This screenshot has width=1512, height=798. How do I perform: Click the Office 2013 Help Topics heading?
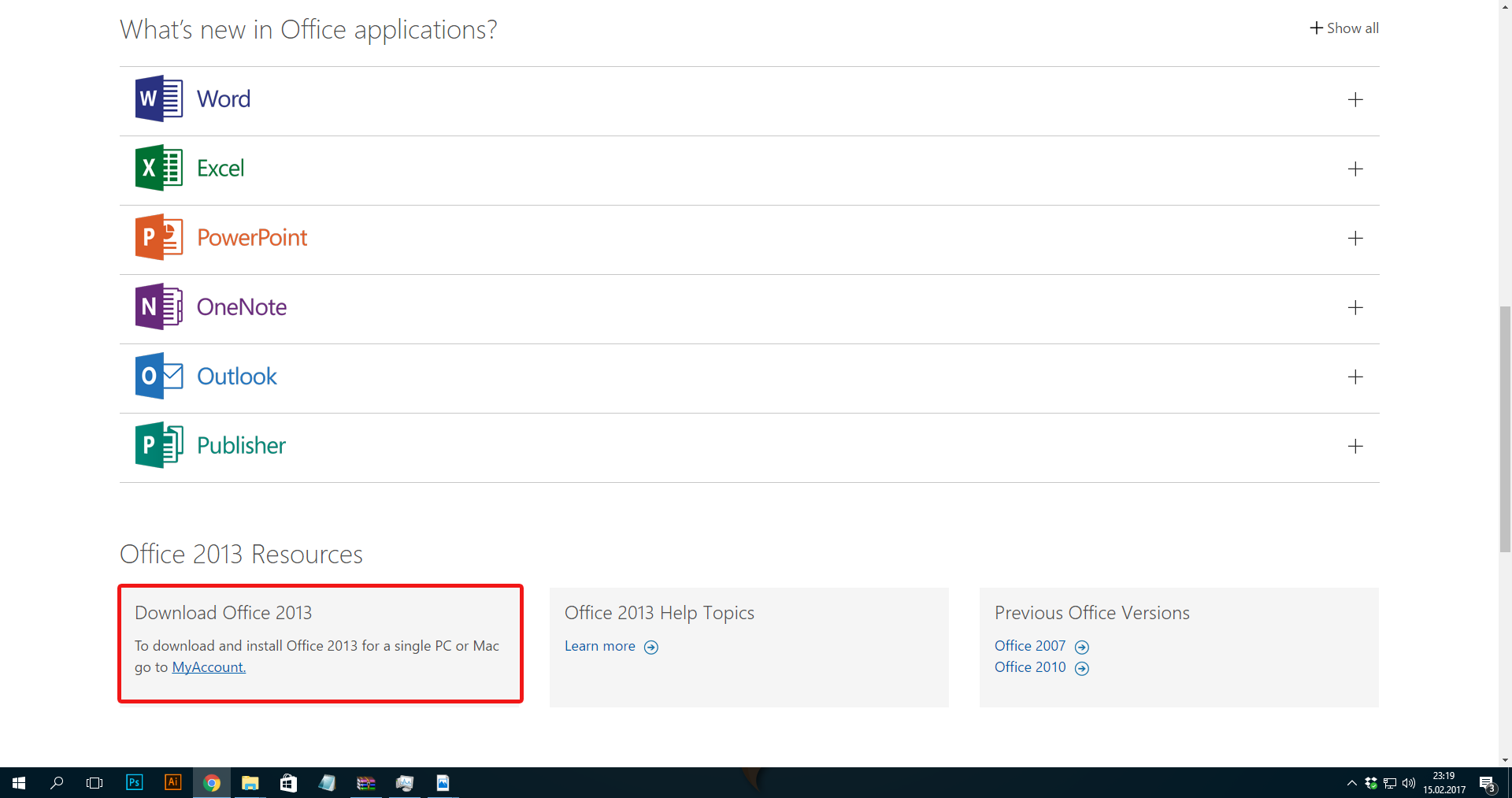click(659, 613)
